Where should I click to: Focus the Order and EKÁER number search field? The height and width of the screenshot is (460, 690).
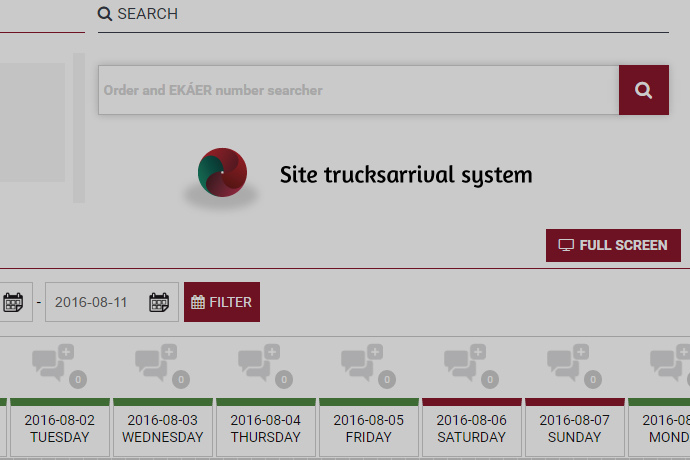coord(358,90)
